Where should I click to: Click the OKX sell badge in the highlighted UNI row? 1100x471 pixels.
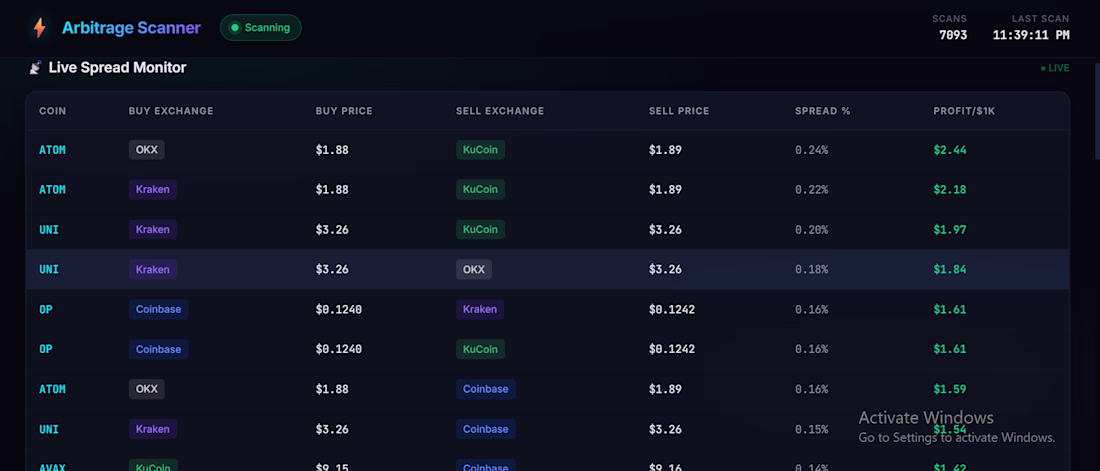474,270
